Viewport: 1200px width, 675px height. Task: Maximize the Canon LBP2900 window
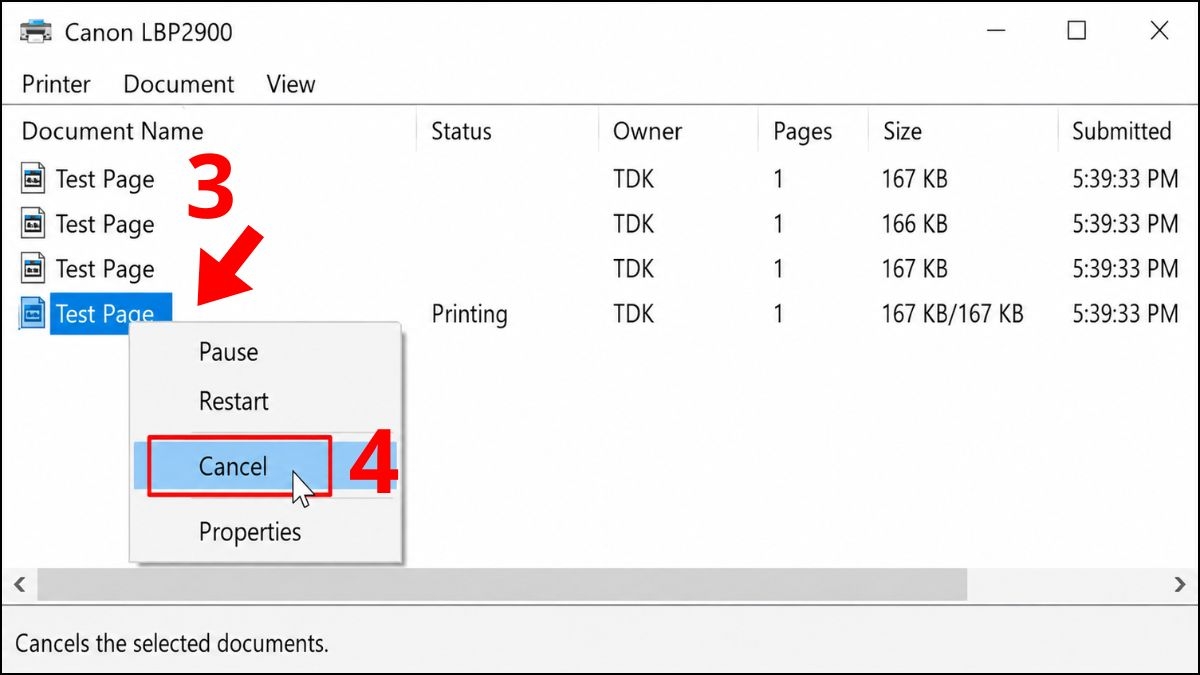click(x=1076, y=31)
